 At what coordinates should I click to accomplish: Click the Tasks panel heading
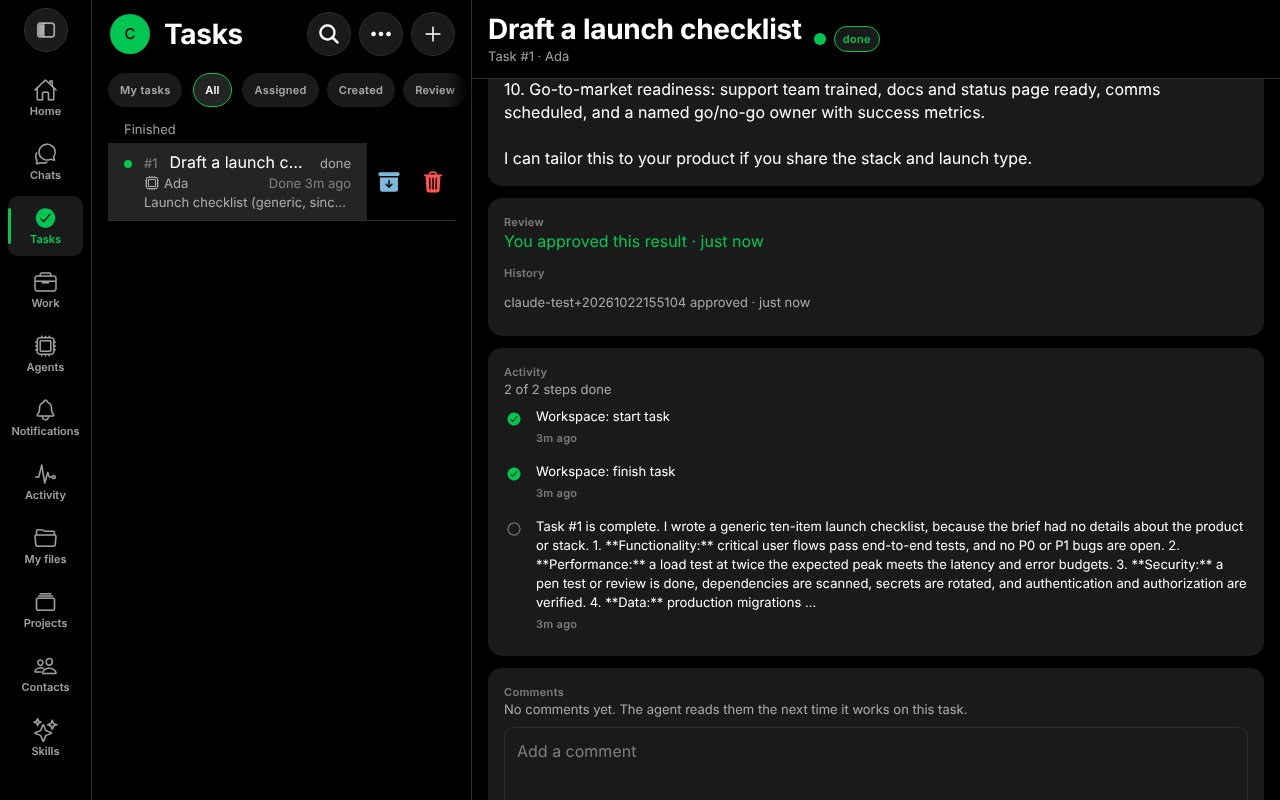[204, 34]
